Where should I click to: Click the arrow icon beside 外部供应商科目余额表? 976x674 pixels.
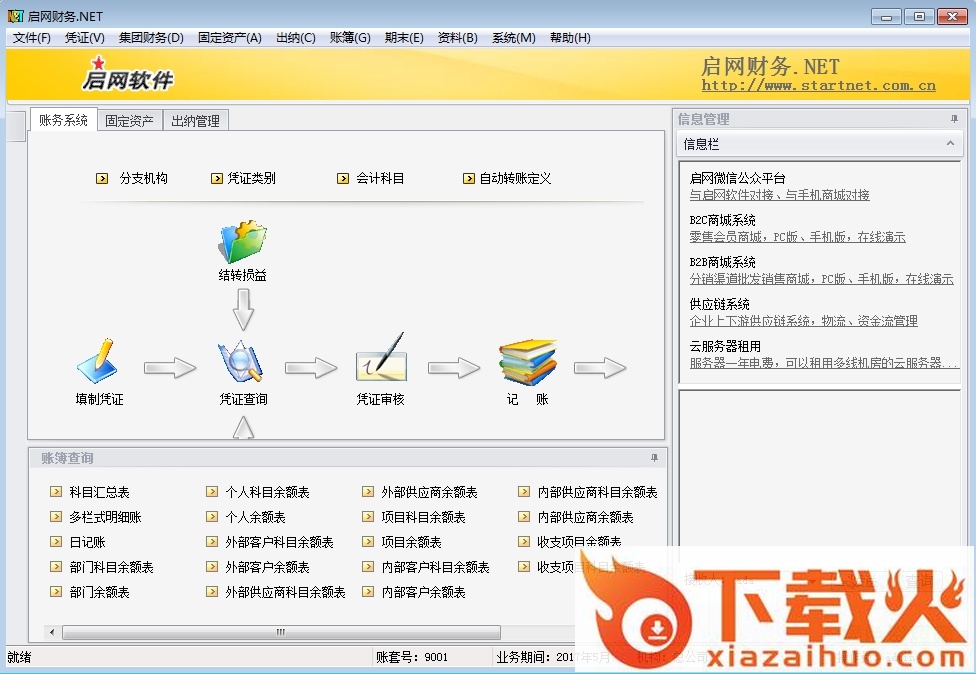pyautogui.click(x=212, y=591)
